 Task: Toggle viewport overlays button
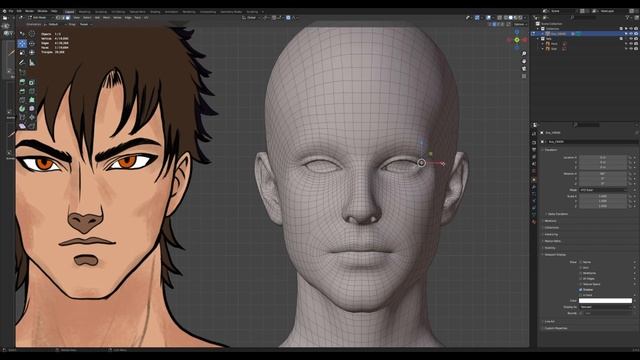(x=489, y=18)
